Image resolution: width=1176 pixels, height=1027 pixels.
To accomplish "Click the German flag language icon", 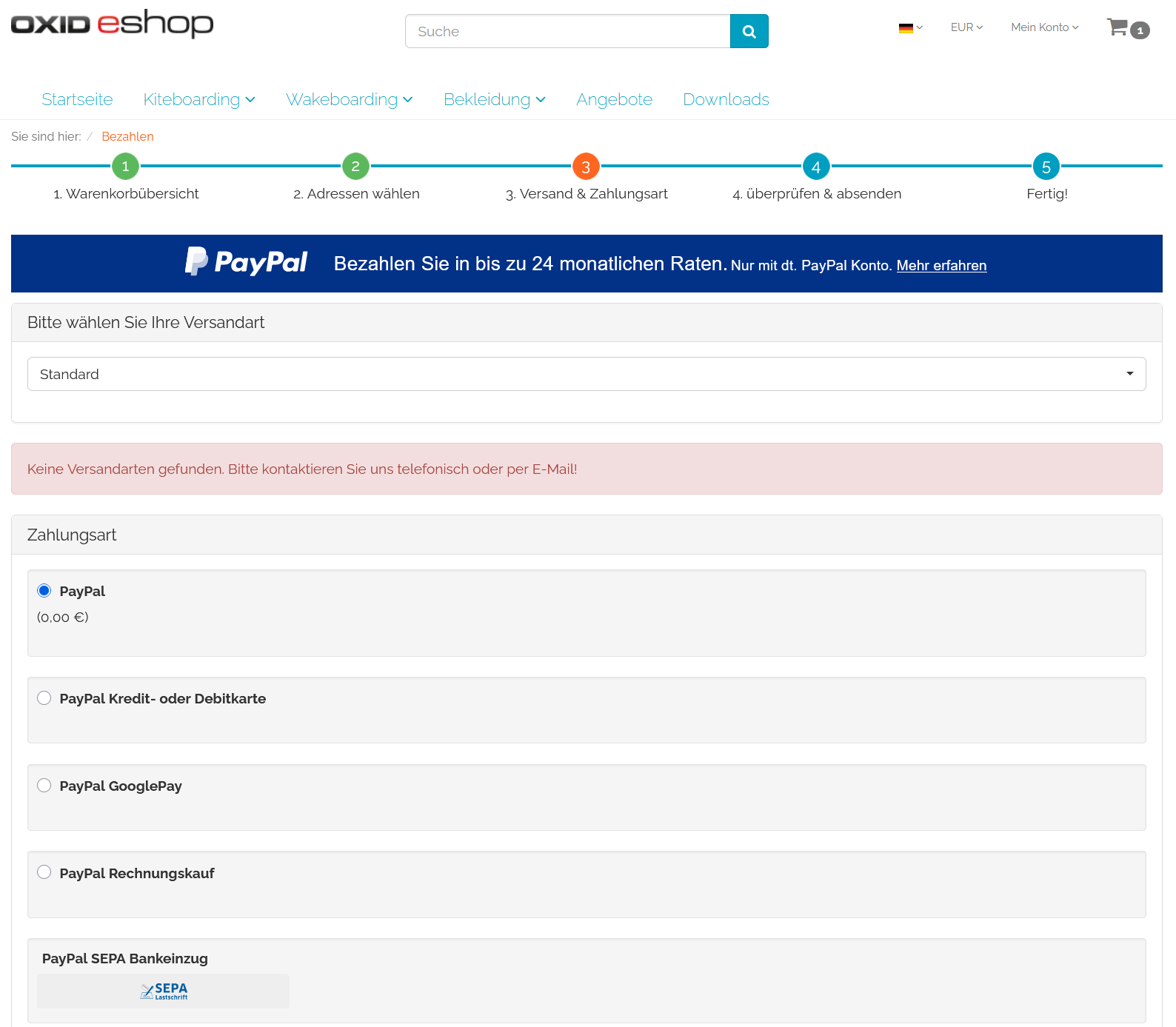I will 906,28.
